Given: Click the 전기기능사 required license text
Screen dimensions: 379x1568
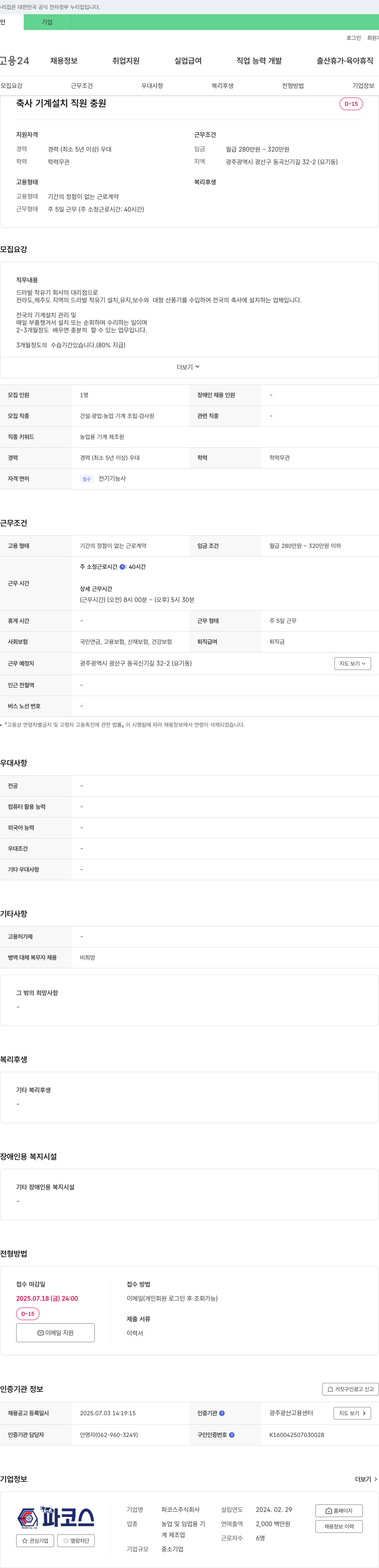Looking at the screenshot, I should click(112, 478).
